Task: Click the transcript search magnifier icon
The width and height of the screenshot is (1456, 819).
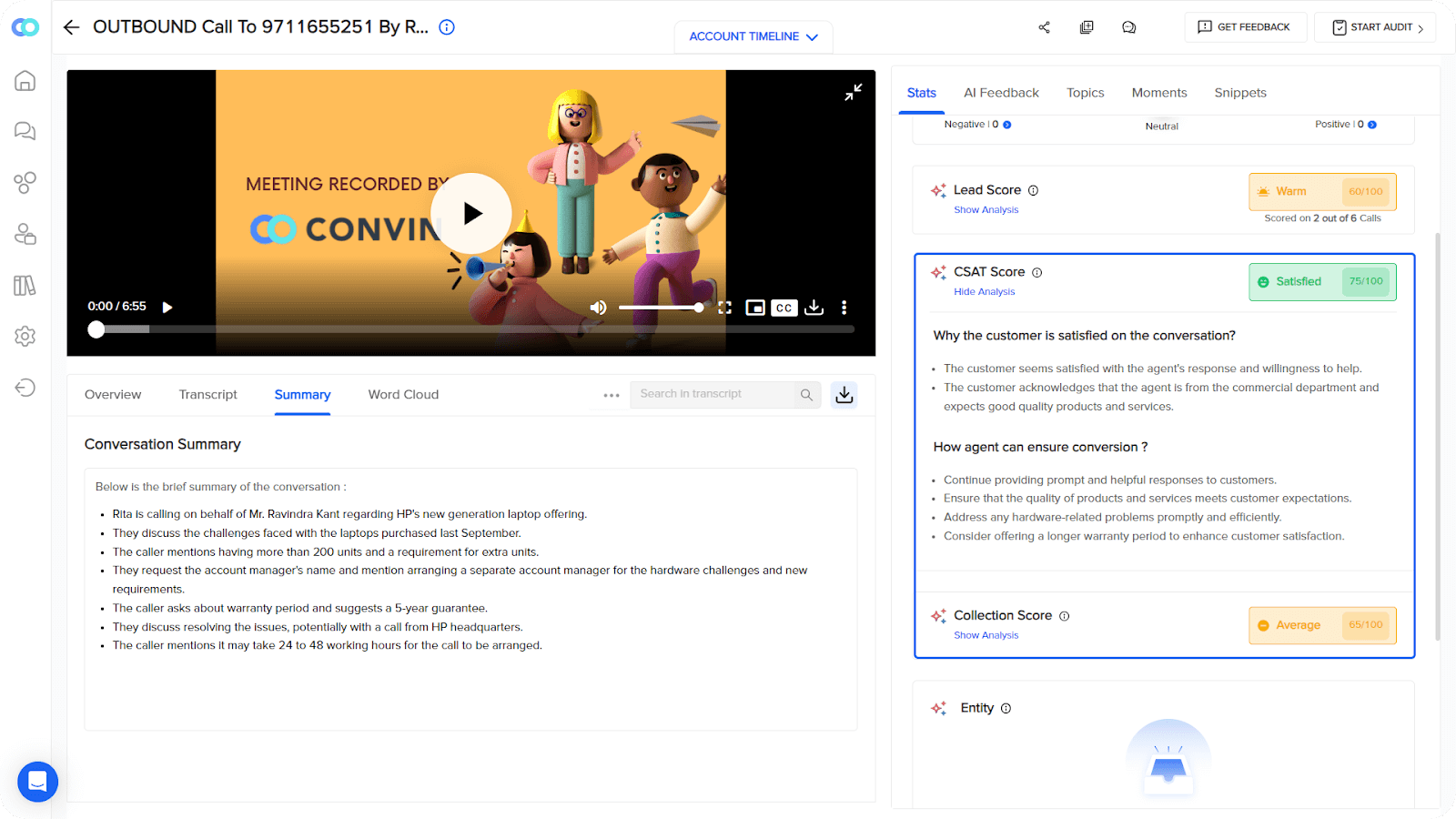Action: (806, 395)
